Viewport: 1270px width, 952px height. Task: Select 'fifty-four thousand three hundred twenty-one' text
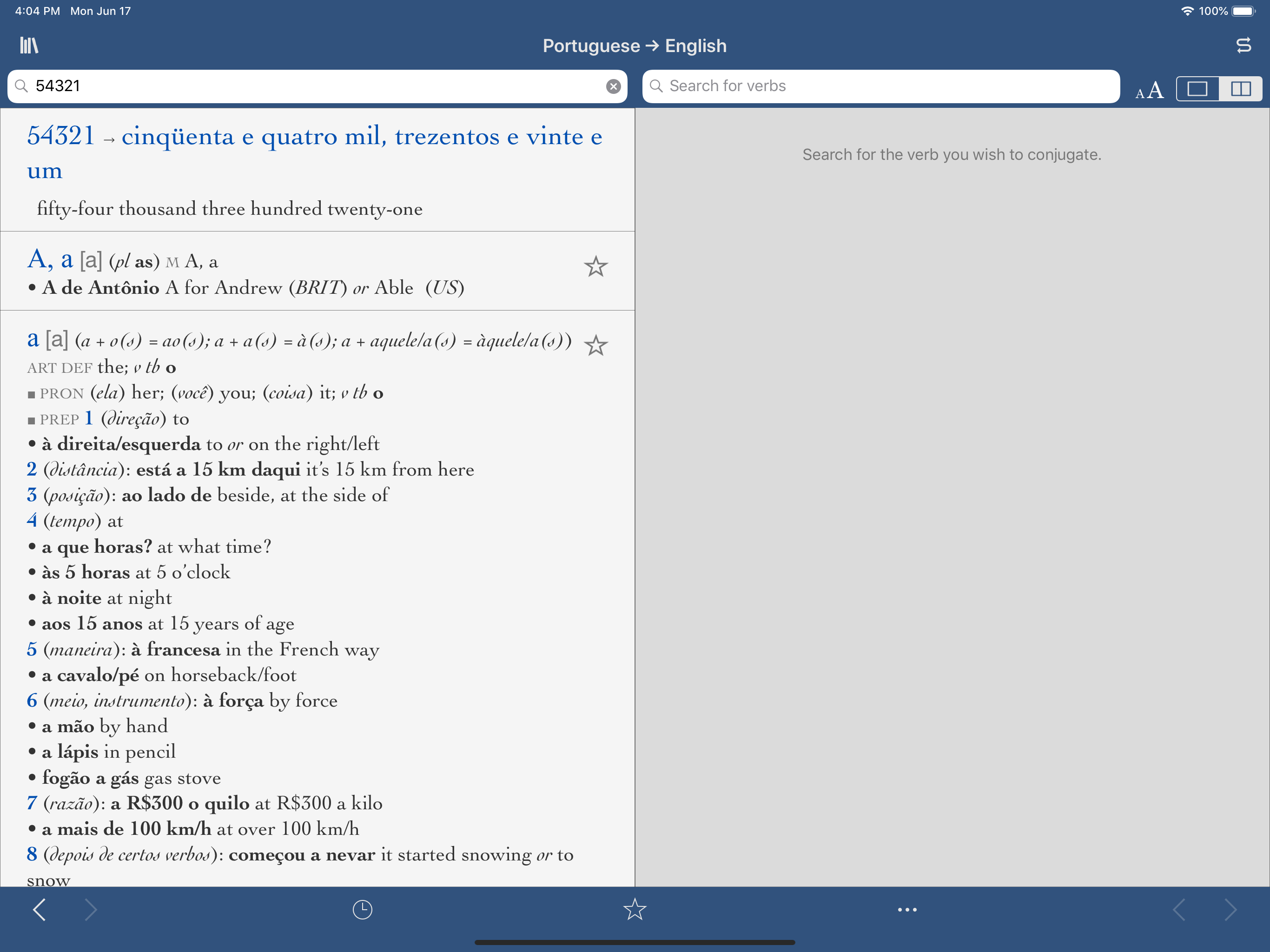(x=230, y=209)
